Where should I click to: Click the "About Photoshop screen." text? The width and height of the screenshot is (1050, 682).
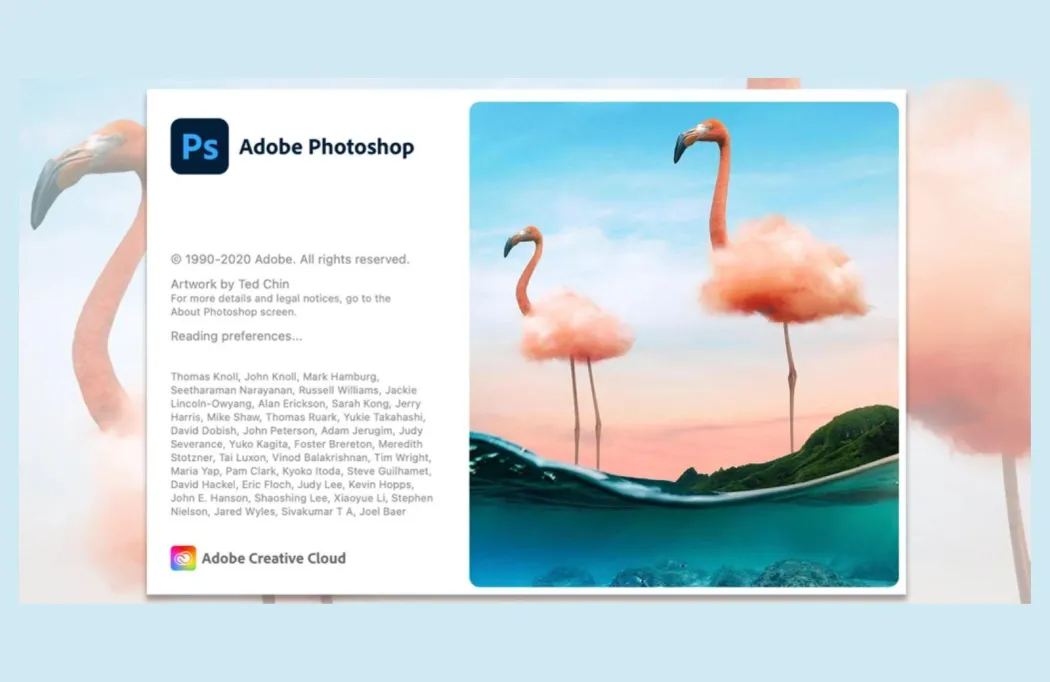[x=233, y=312]
